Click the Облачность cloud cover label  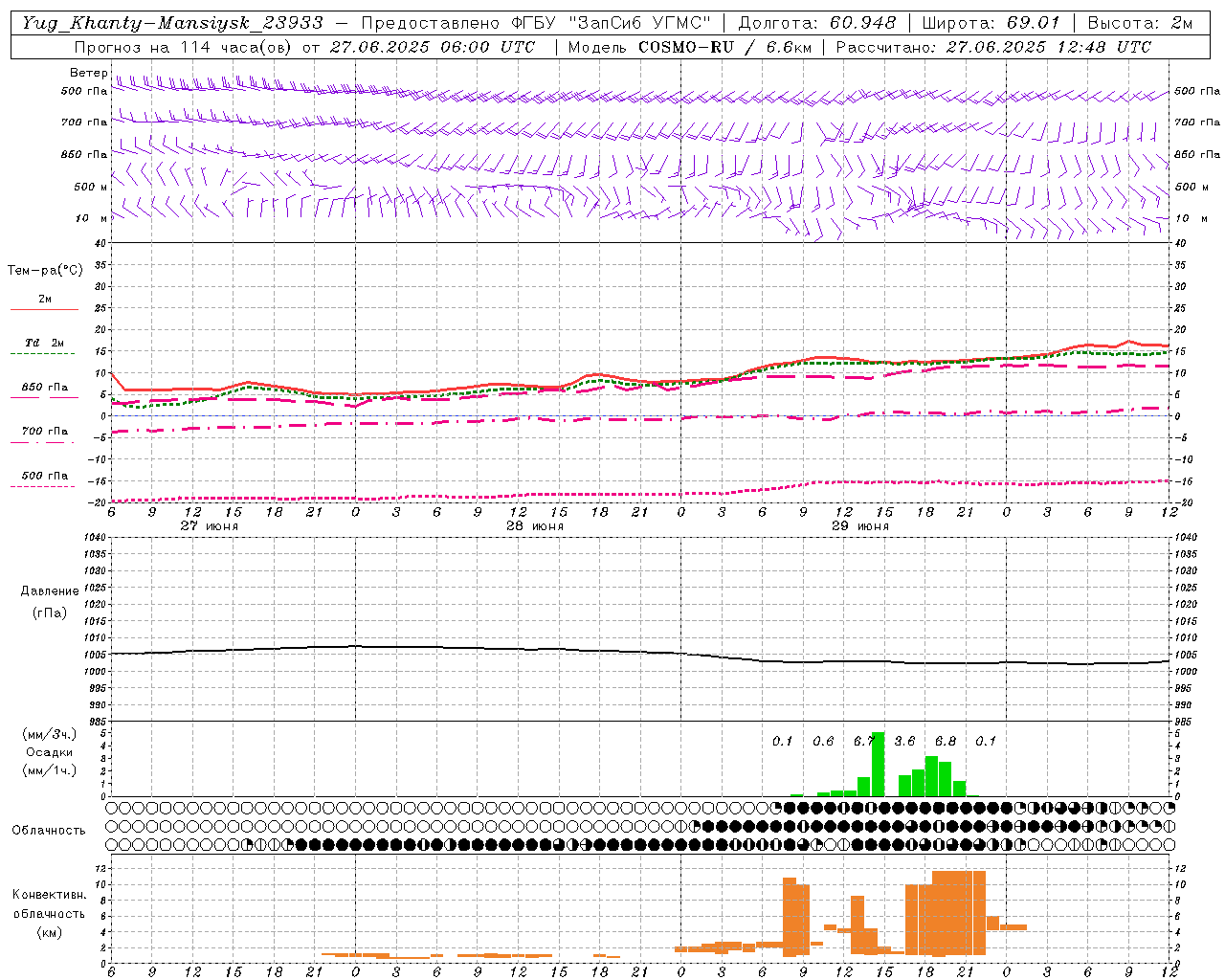pos(49,830)
